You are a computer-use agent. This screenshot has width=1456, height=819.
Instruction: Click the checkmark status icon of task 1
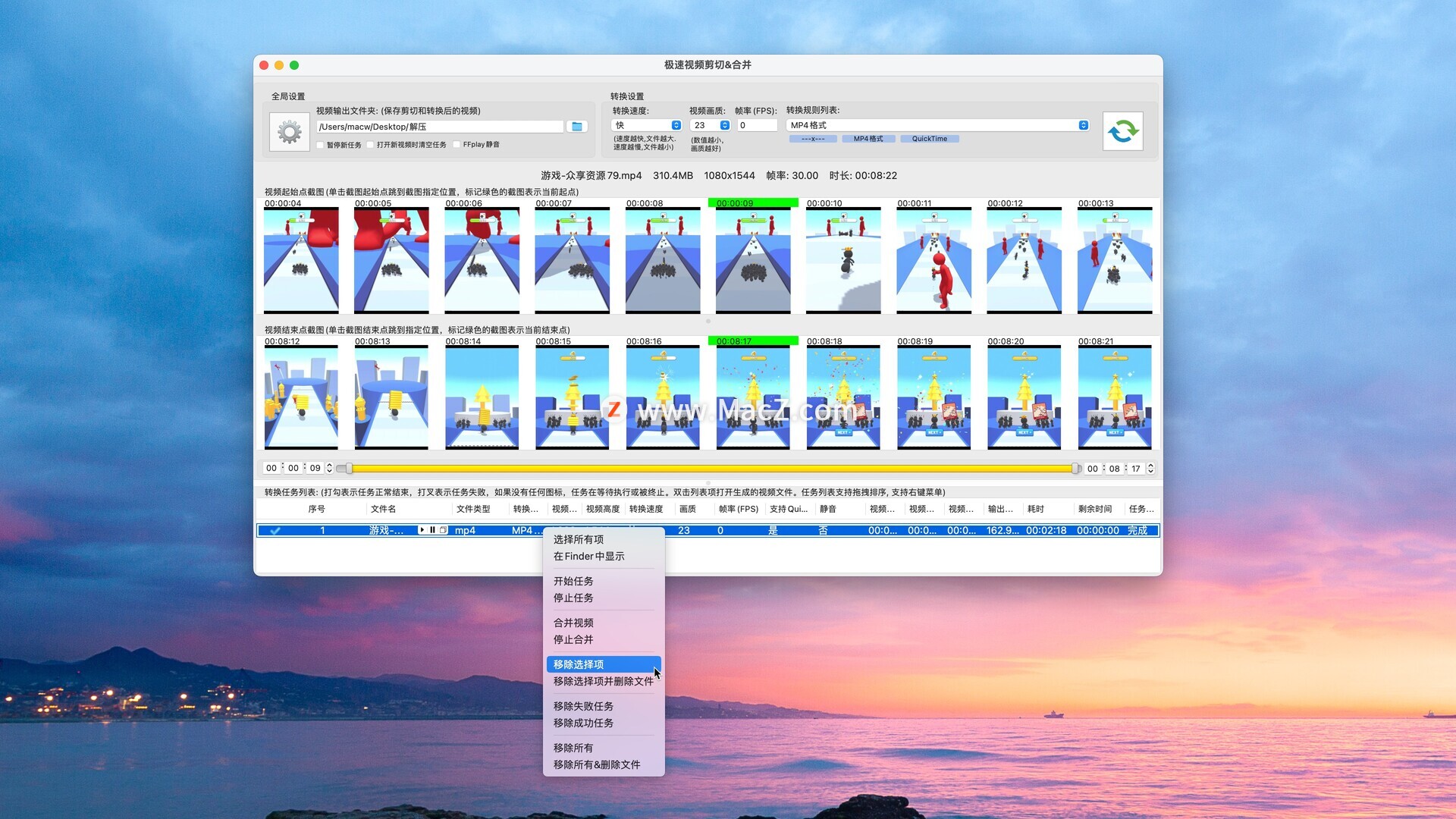tap(275, 531)
